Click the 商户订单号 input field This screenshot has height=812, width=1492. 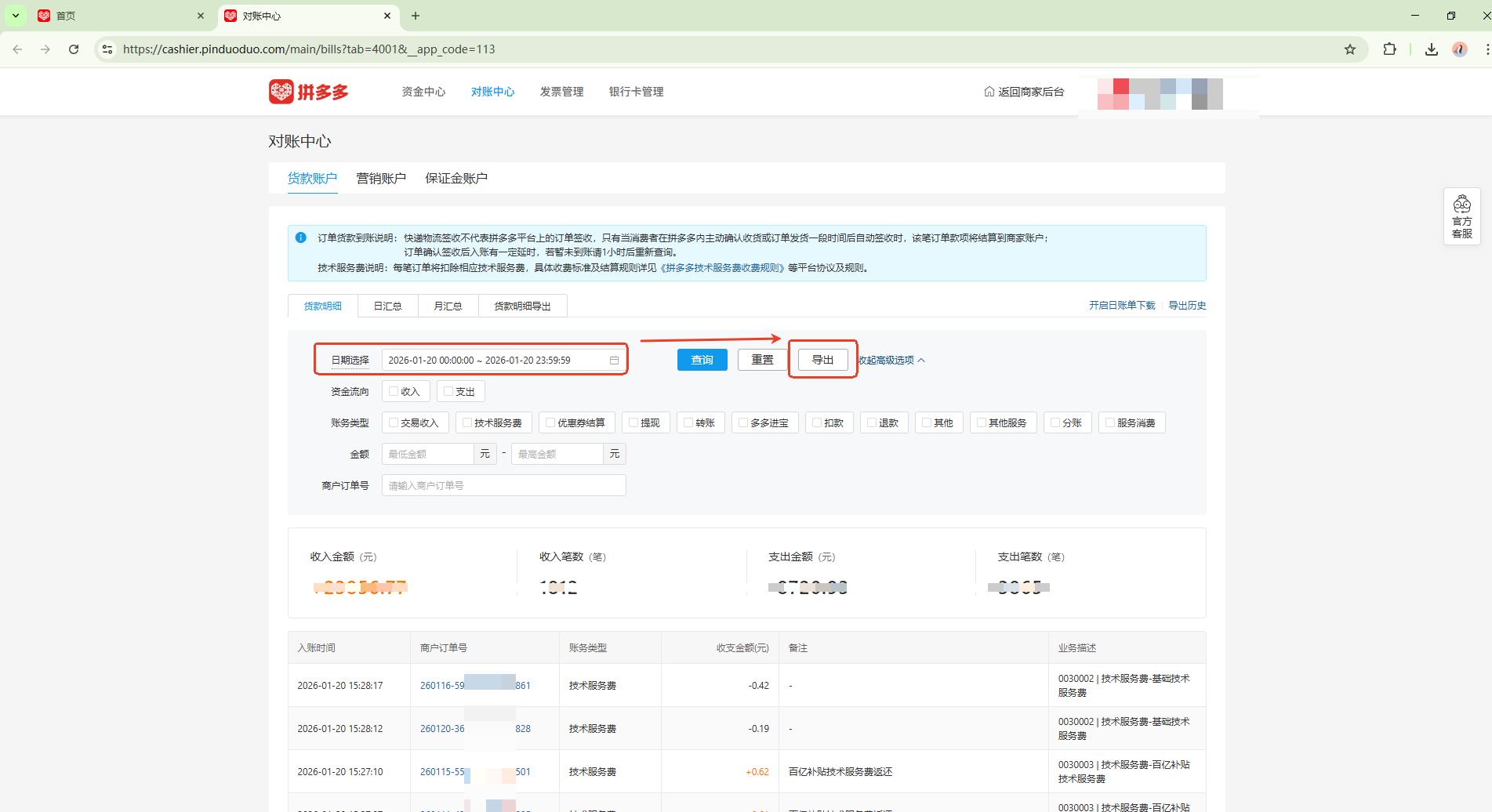click(x=503, y=485)
